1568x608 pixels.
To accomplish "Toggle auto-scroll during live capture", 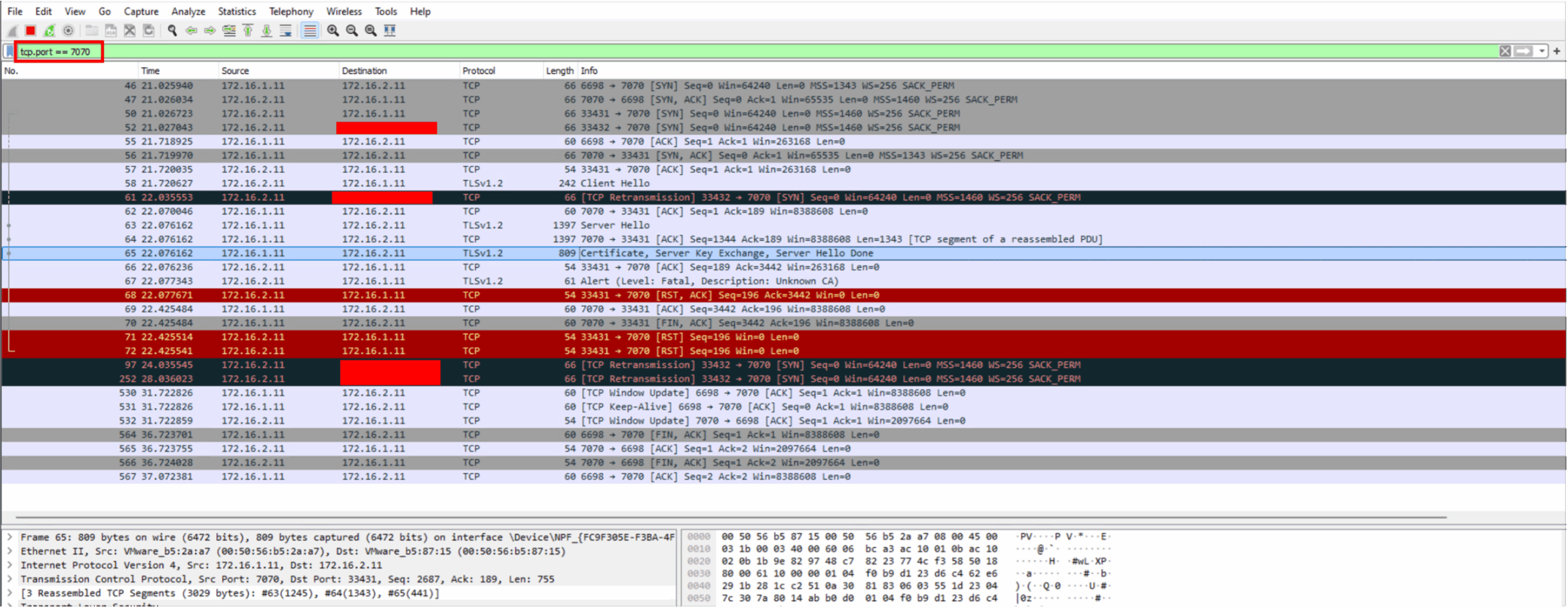I will (286, 30).
